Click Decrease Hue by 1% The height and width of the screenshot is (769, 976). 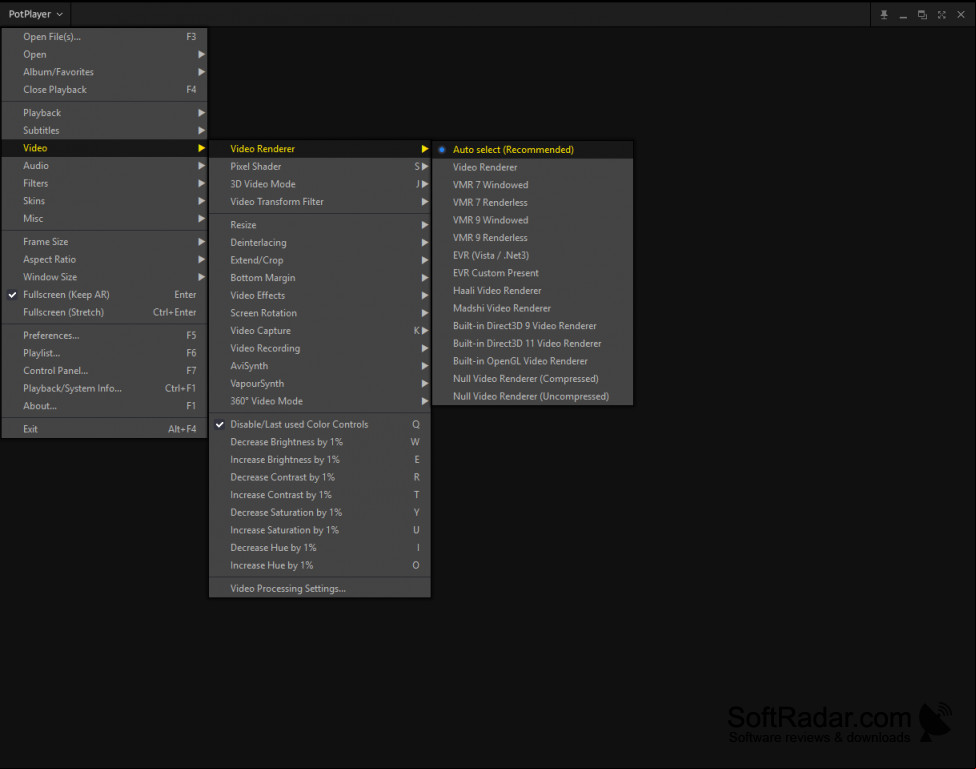pyautogui.click(x=320, y=548)
